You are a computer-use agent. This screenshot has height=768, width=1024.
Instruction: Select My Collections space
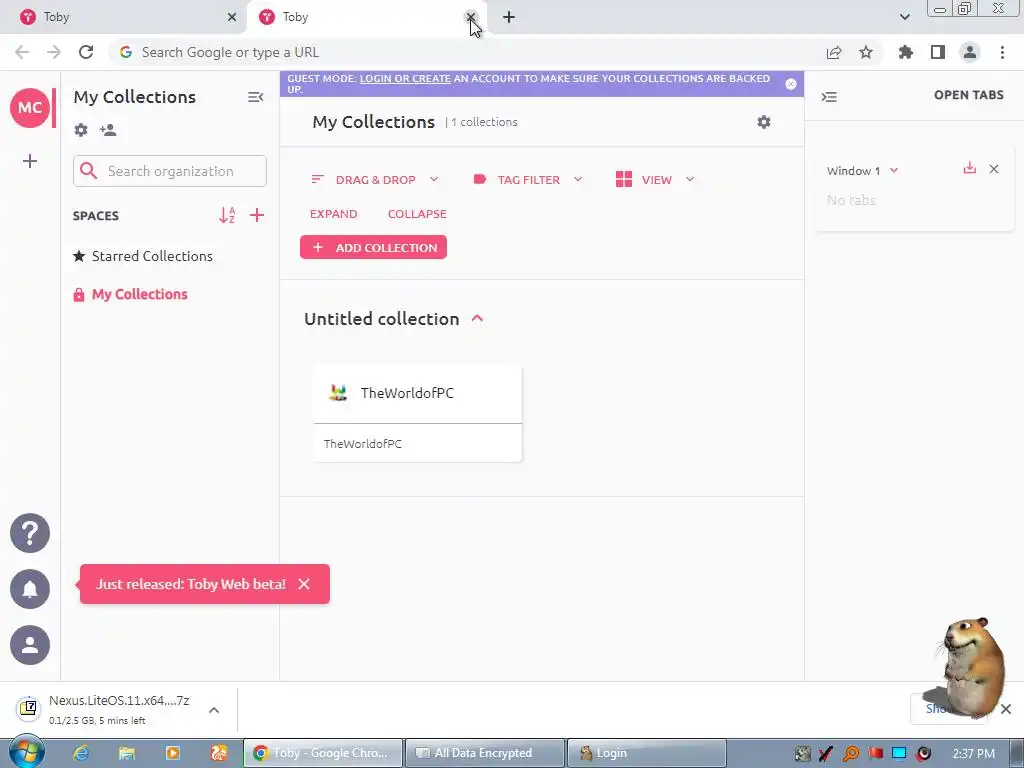tap(131, 295)
